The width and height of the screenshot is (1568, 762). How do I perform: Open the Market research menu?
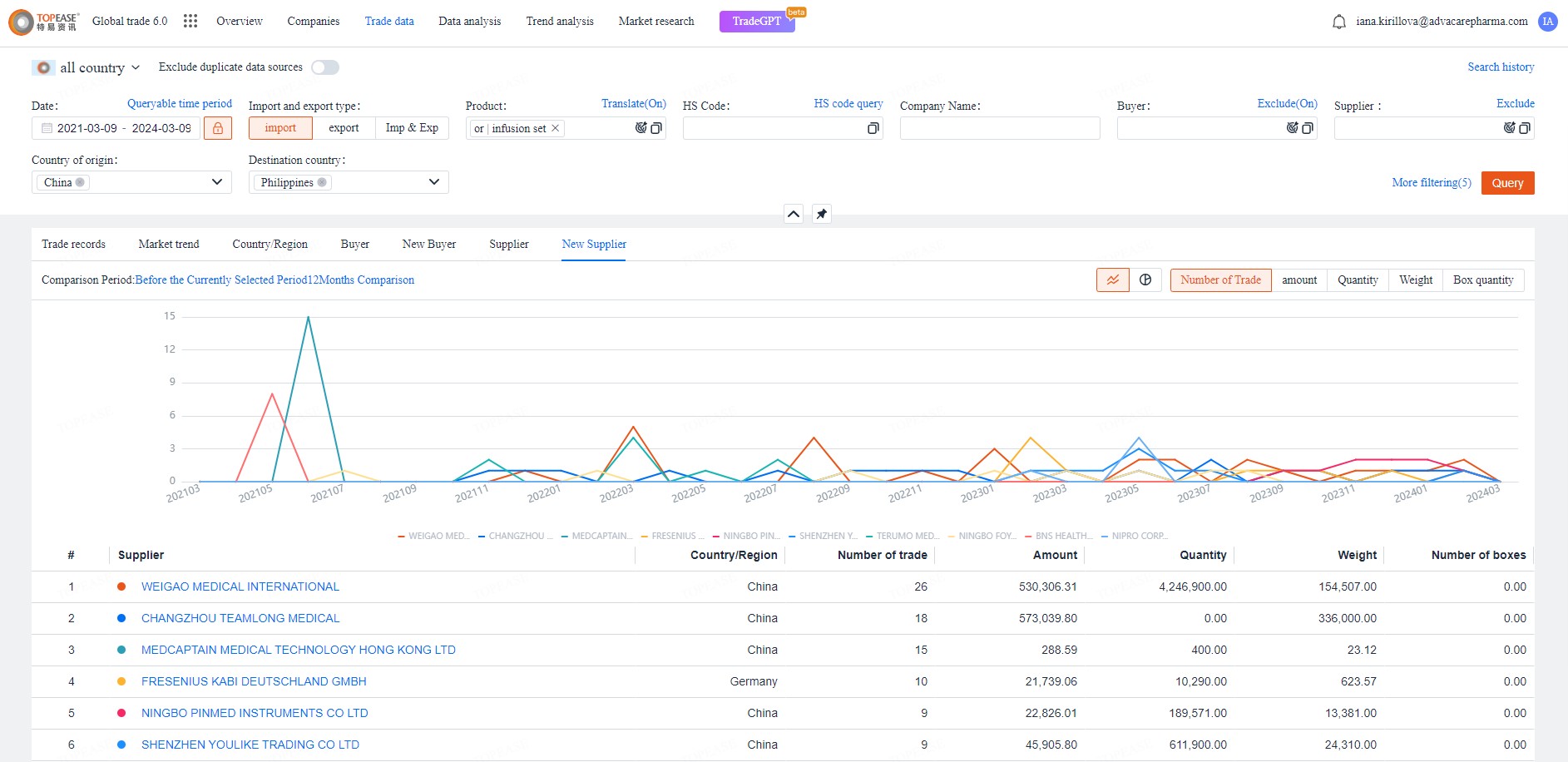click(656, 22)
